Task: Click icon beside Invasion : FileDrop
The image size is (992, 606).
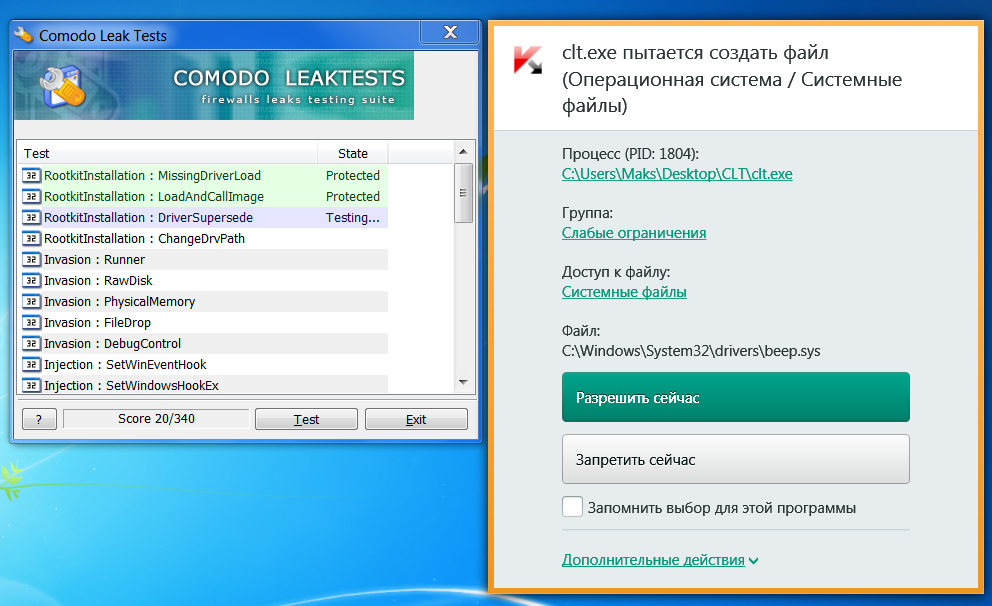Action: [31, 323]
